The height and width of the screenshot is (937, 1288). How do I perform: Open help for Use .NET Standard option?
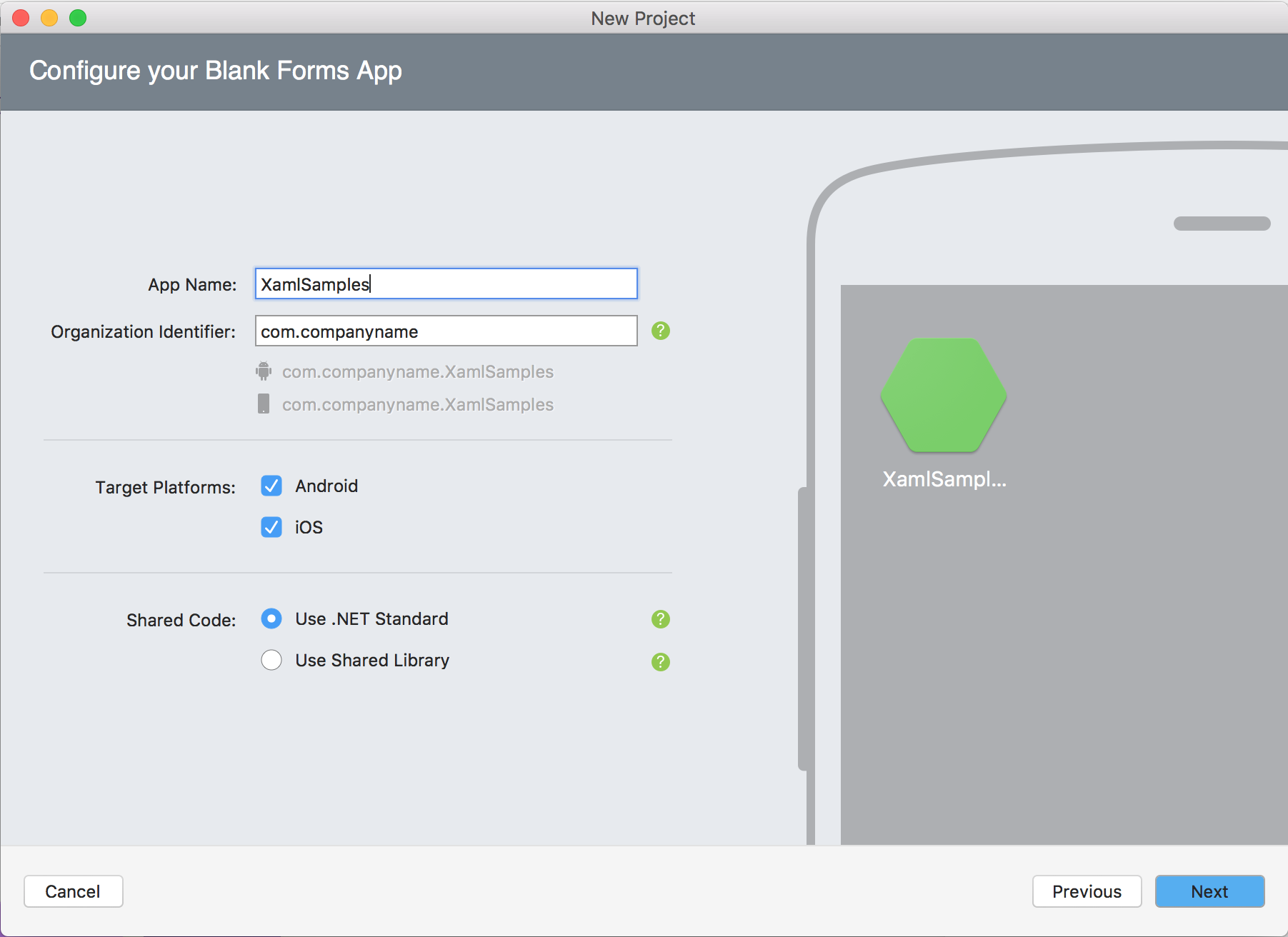click(x=660, y=619)
